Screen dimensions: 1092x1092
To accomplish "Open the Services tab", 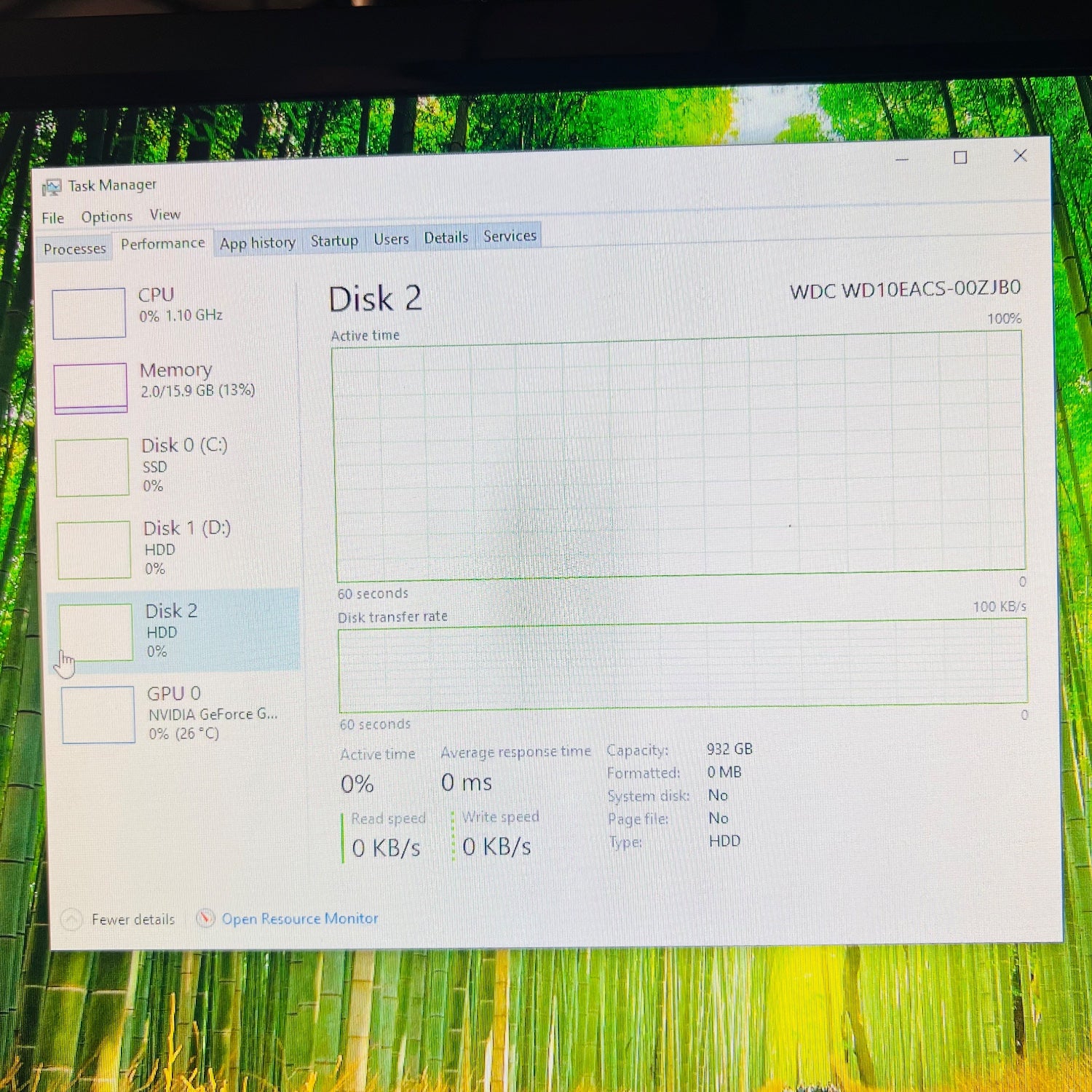I will 510,236.
